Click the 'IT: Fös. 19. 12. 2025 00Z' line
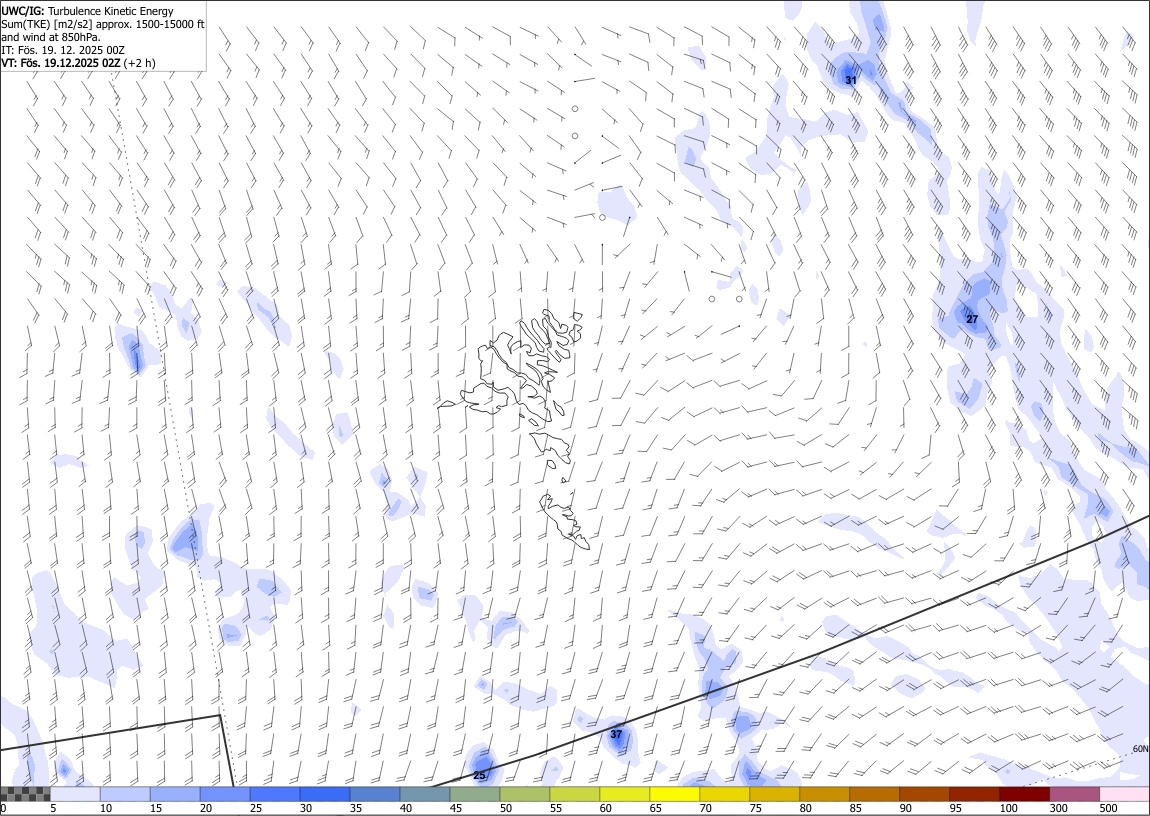Screen dimensions: 1150x816 tap(63, 50)
